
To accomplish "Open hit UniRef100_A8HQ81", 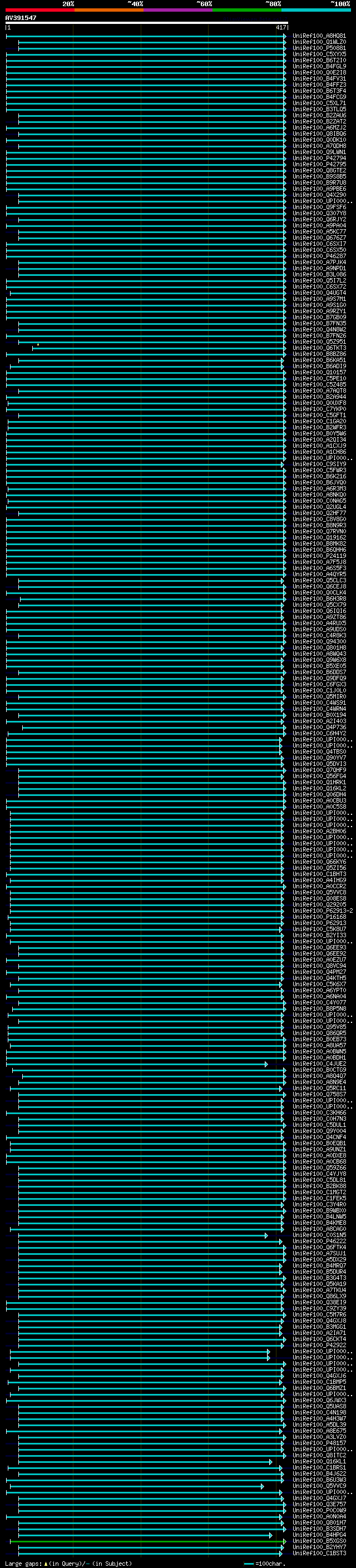I will pyautogui.click(x=319, y=36).
